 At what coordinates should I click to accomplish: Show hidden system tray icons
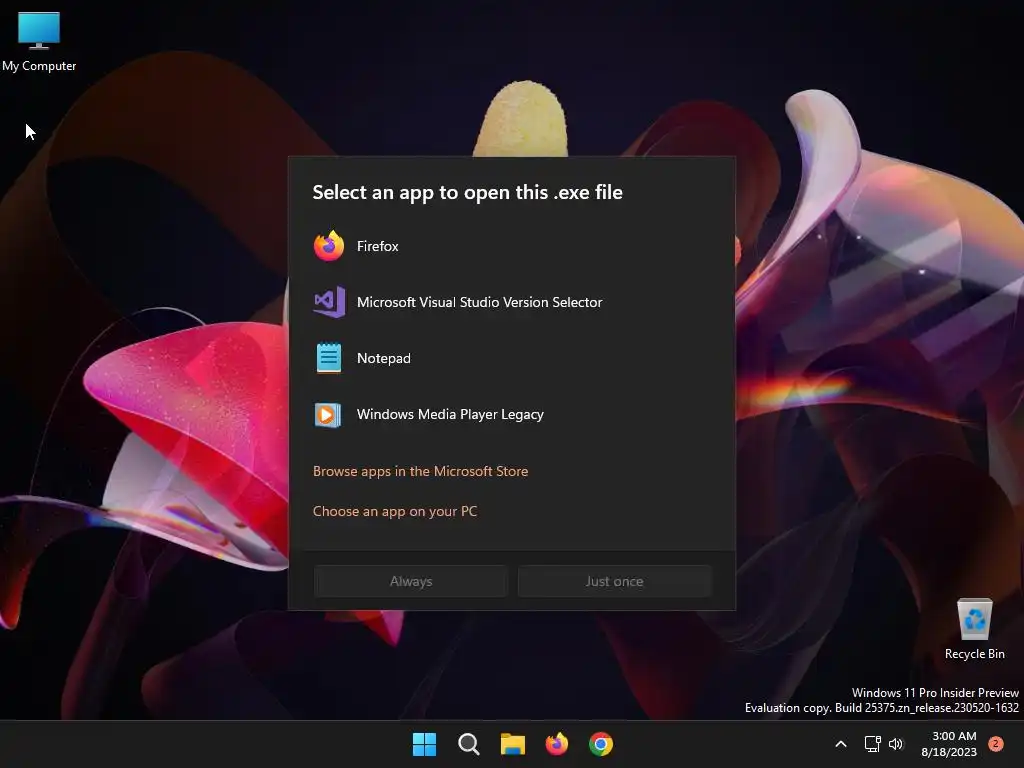coord(841,744)
